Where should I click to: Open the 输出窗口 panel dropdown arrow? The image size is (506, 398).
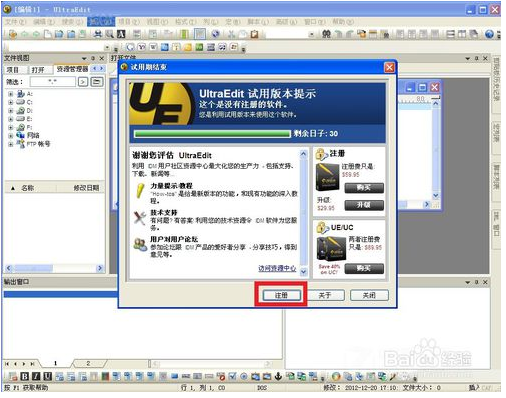467,282
